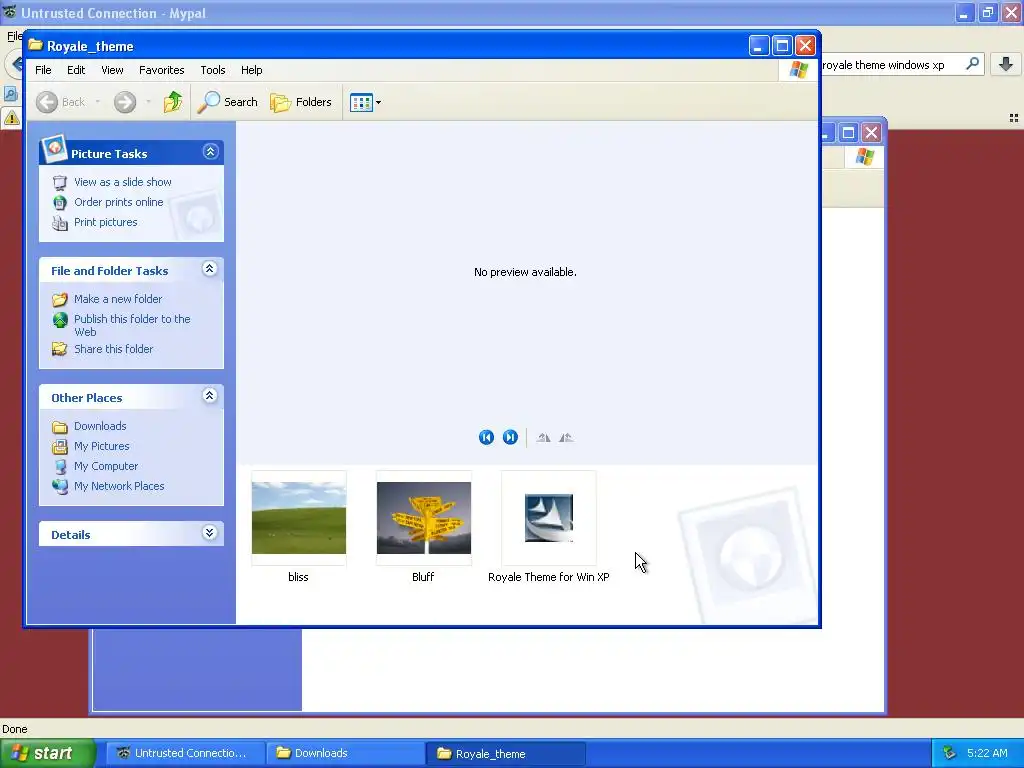
Task: Click the Order prints globe icon
Action: (x=59, y=203)
